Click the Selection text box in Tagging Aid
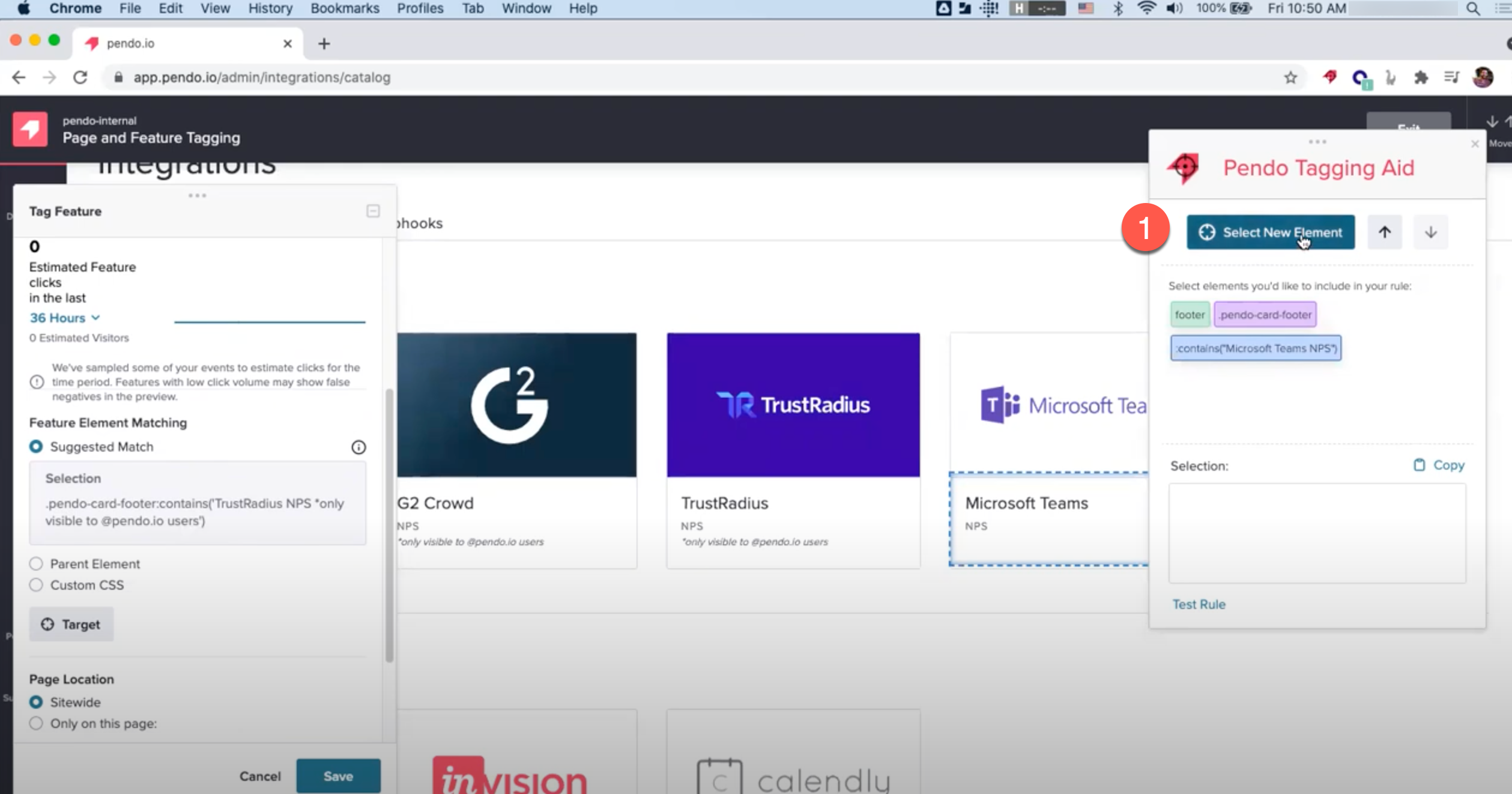 click(1317, 533)
